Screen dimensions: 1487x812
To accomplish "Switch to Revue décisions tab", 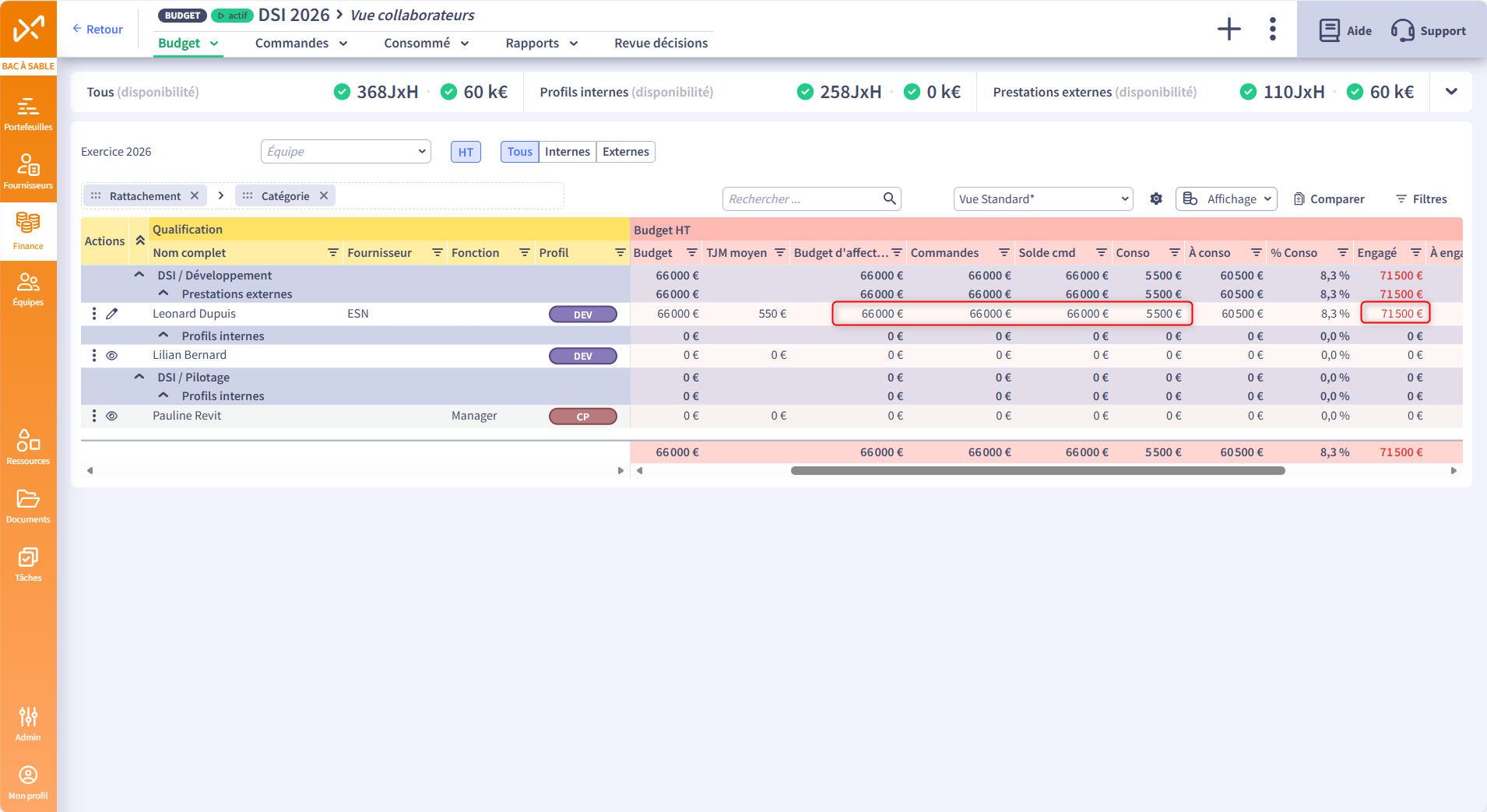I will pyautogui.click(x=660, y=44).
